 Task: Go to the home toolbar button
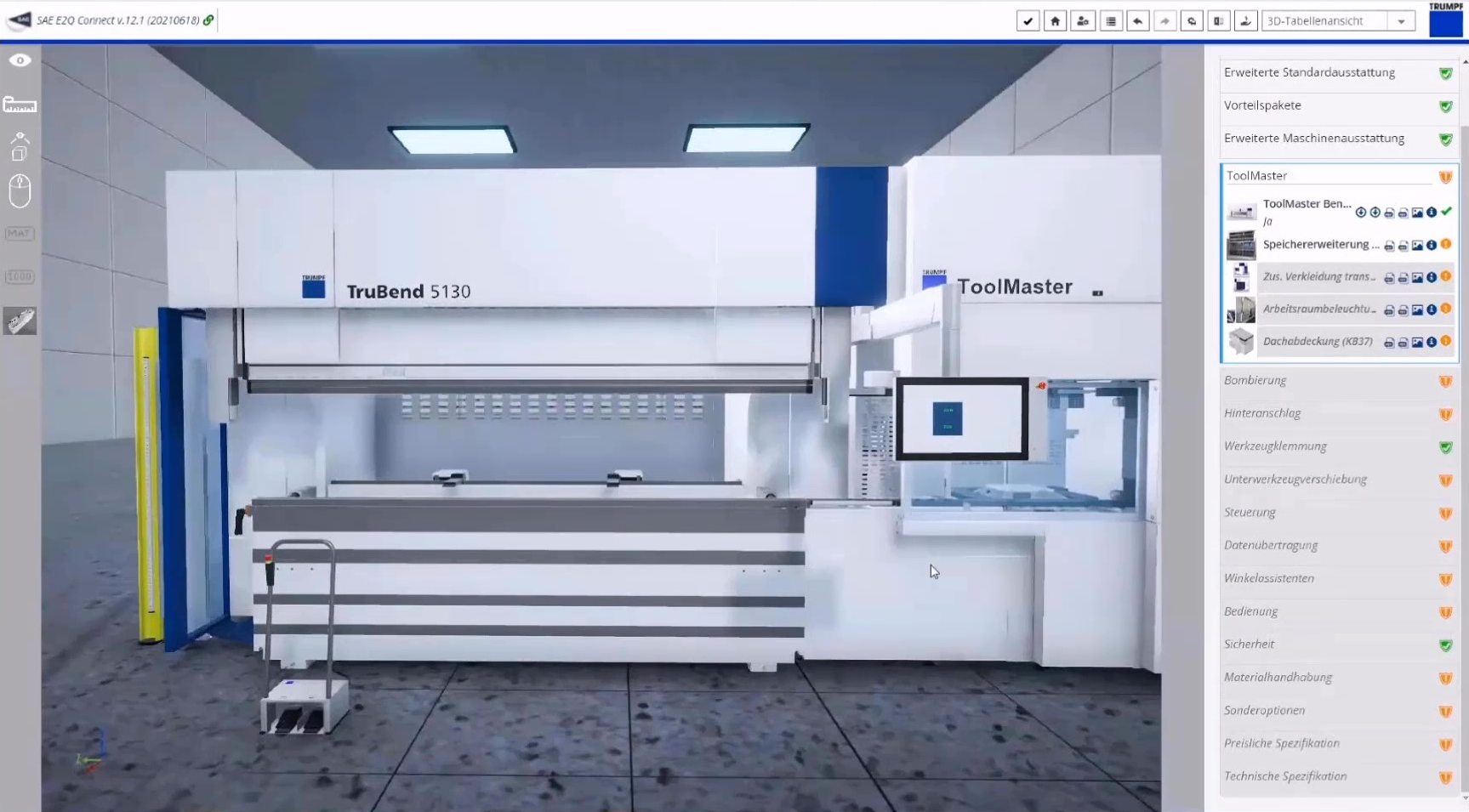[x=1055, y=21]
